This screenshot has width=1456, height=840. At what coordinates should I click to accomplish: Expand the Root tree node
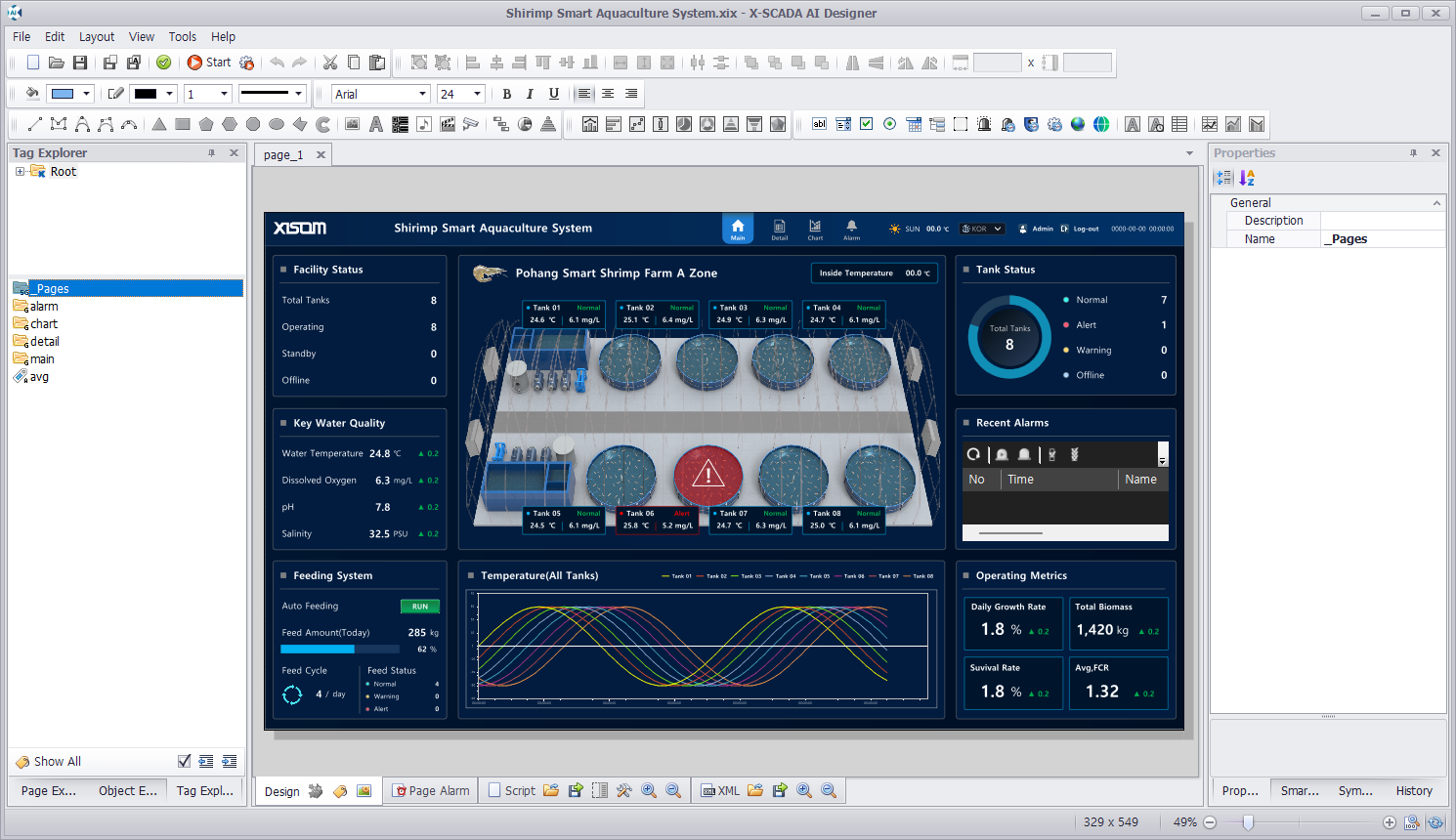tap(20, 171)
